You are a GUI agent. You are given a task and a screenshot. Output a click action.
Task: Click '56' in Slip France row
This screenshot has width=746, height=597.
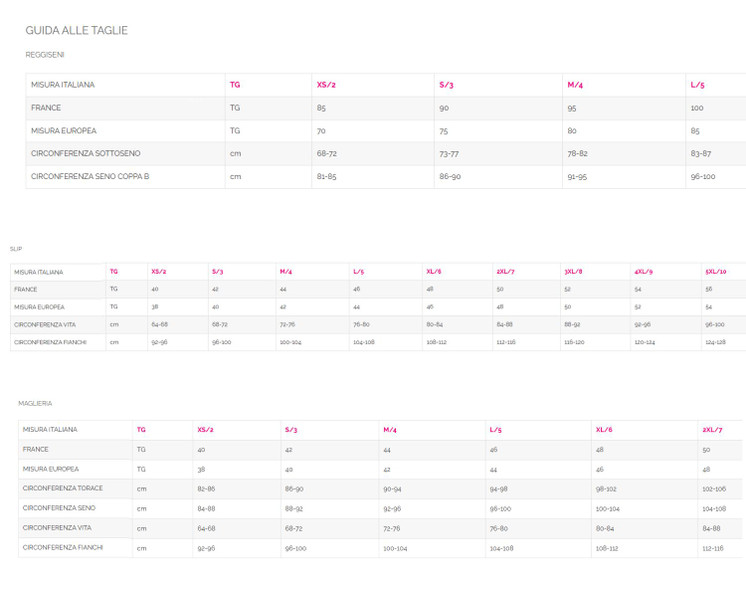(708, 289)
